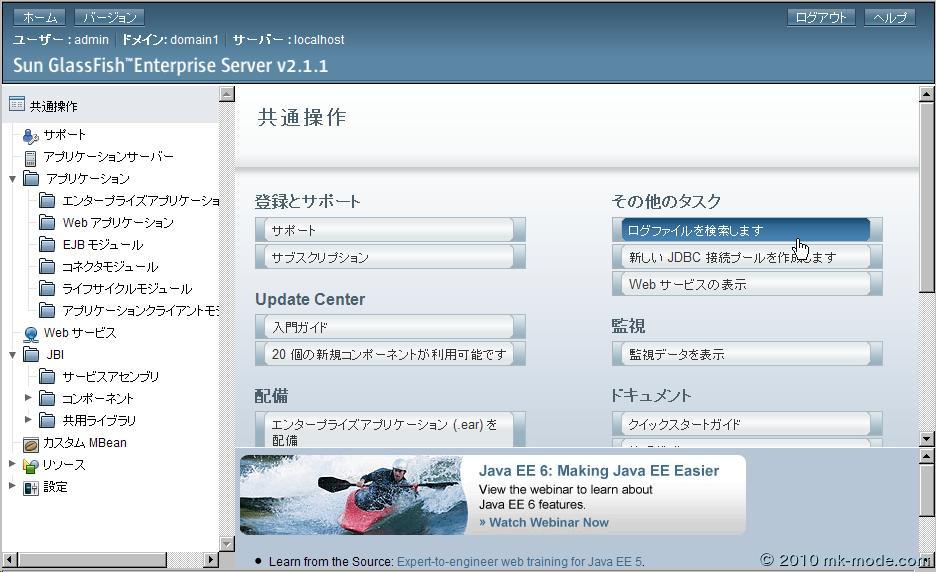Expand the 共用ライブラリ tree node

[28, 420]
